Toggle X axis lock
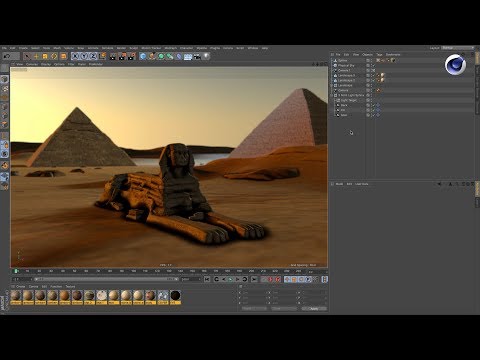 coord(76,56)
